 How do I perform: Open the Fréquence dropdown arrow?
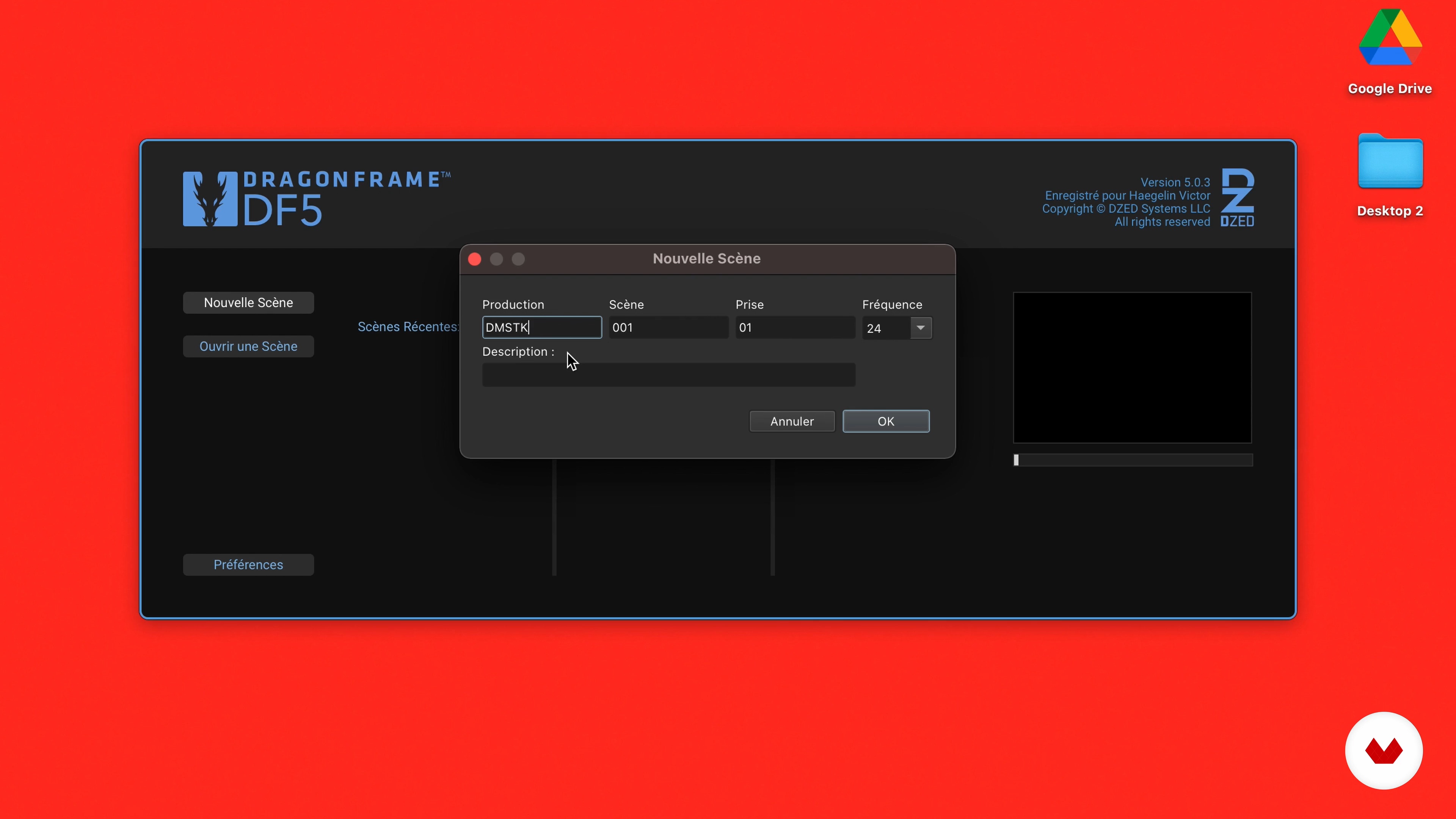921,328
